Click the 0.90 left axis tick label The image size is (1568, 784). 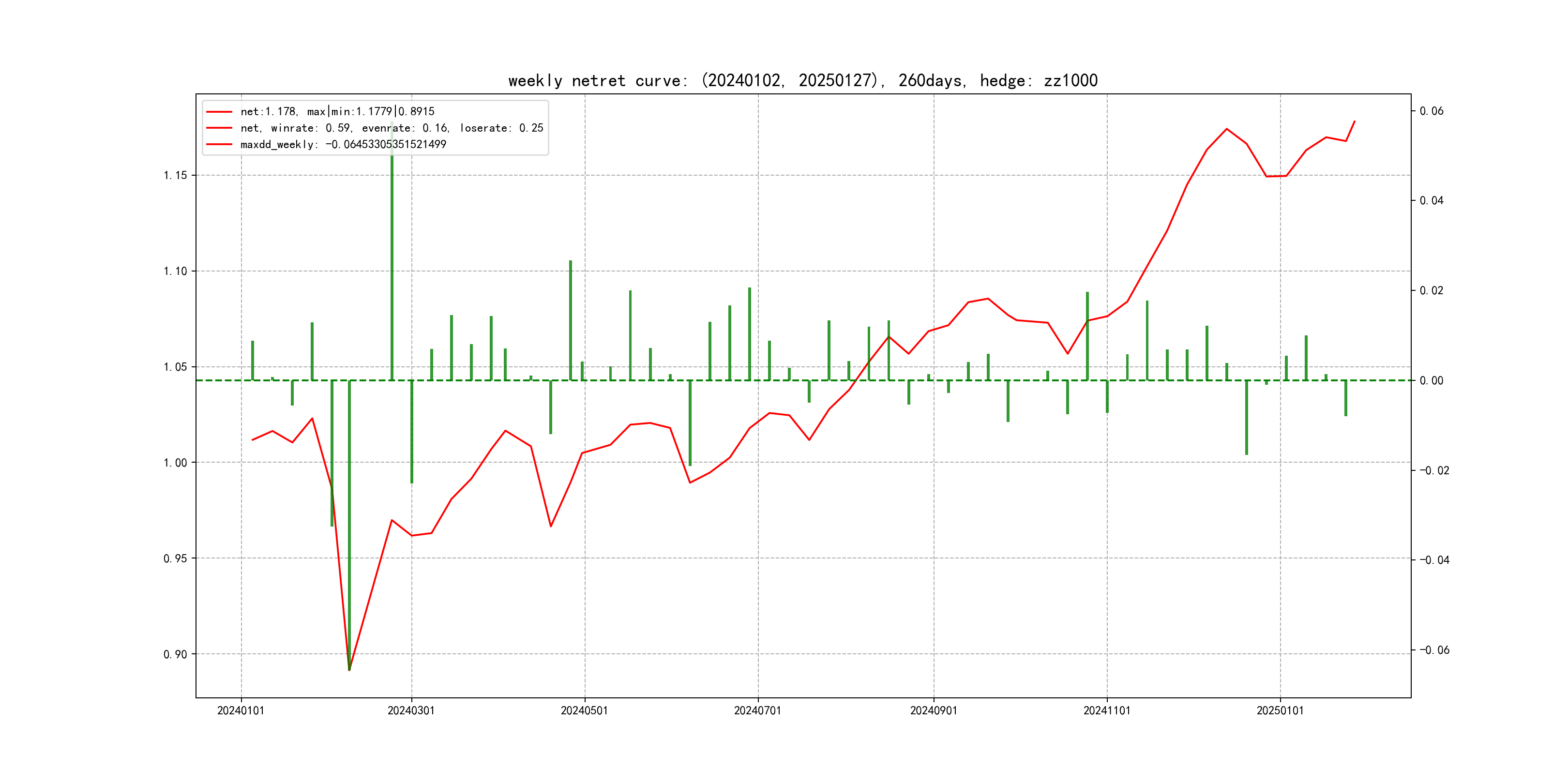click(175, 654)
